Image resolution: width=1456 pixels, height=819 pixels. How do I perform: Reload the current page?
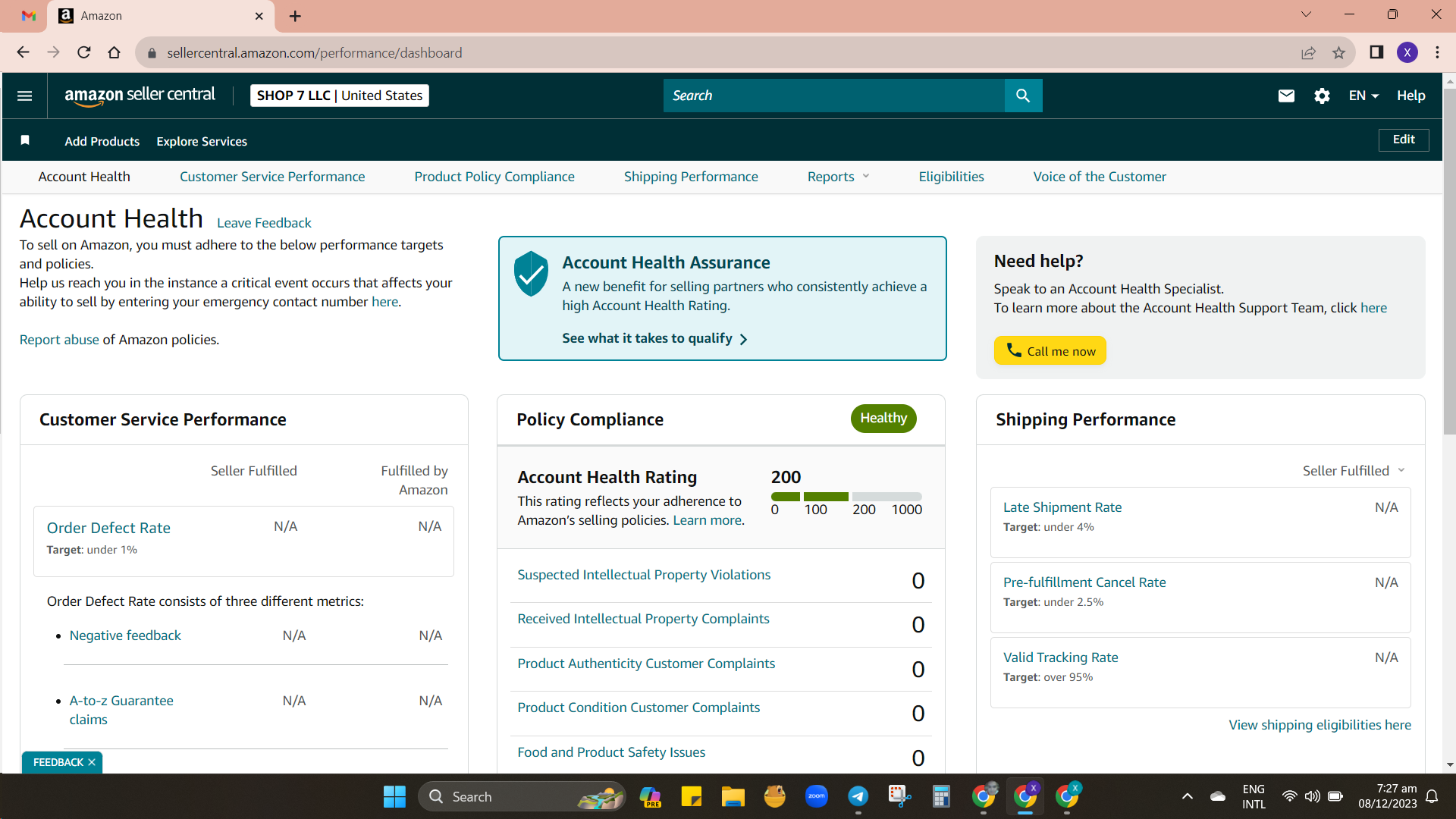[84, 52]
